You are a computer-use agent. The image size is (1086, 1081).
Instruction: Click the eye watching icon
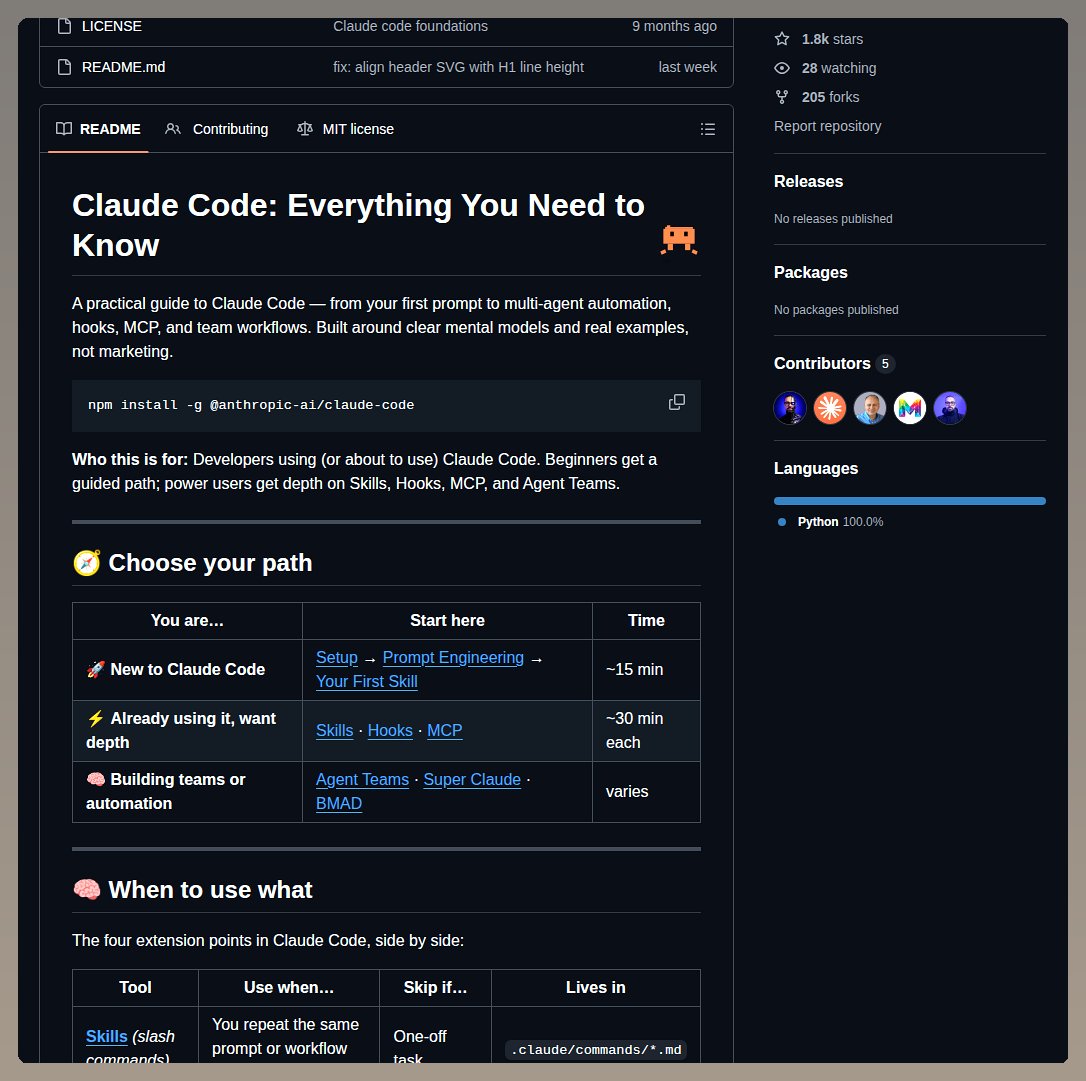pyautogui.click(x=782, y=68)
